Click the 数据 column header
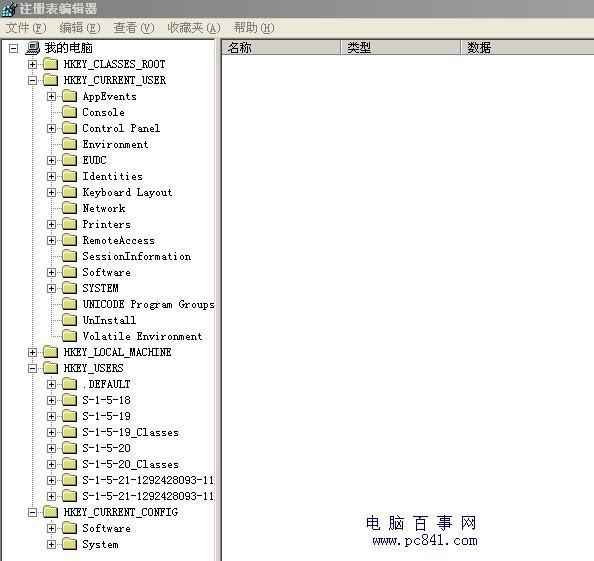The height and width of the screenshot is (561, 594). pyautogui.click(x=528, y=48)
